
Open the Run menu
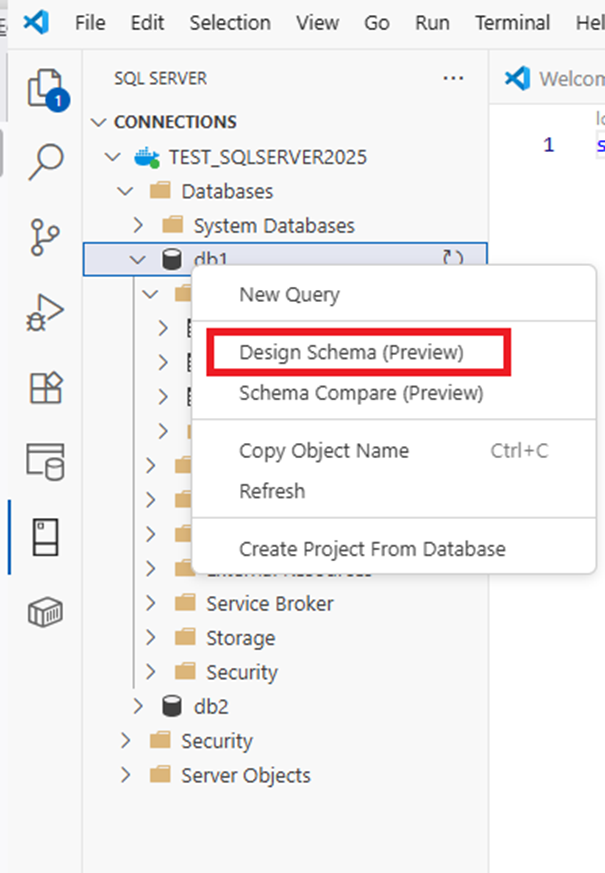[x=432, y=23]
